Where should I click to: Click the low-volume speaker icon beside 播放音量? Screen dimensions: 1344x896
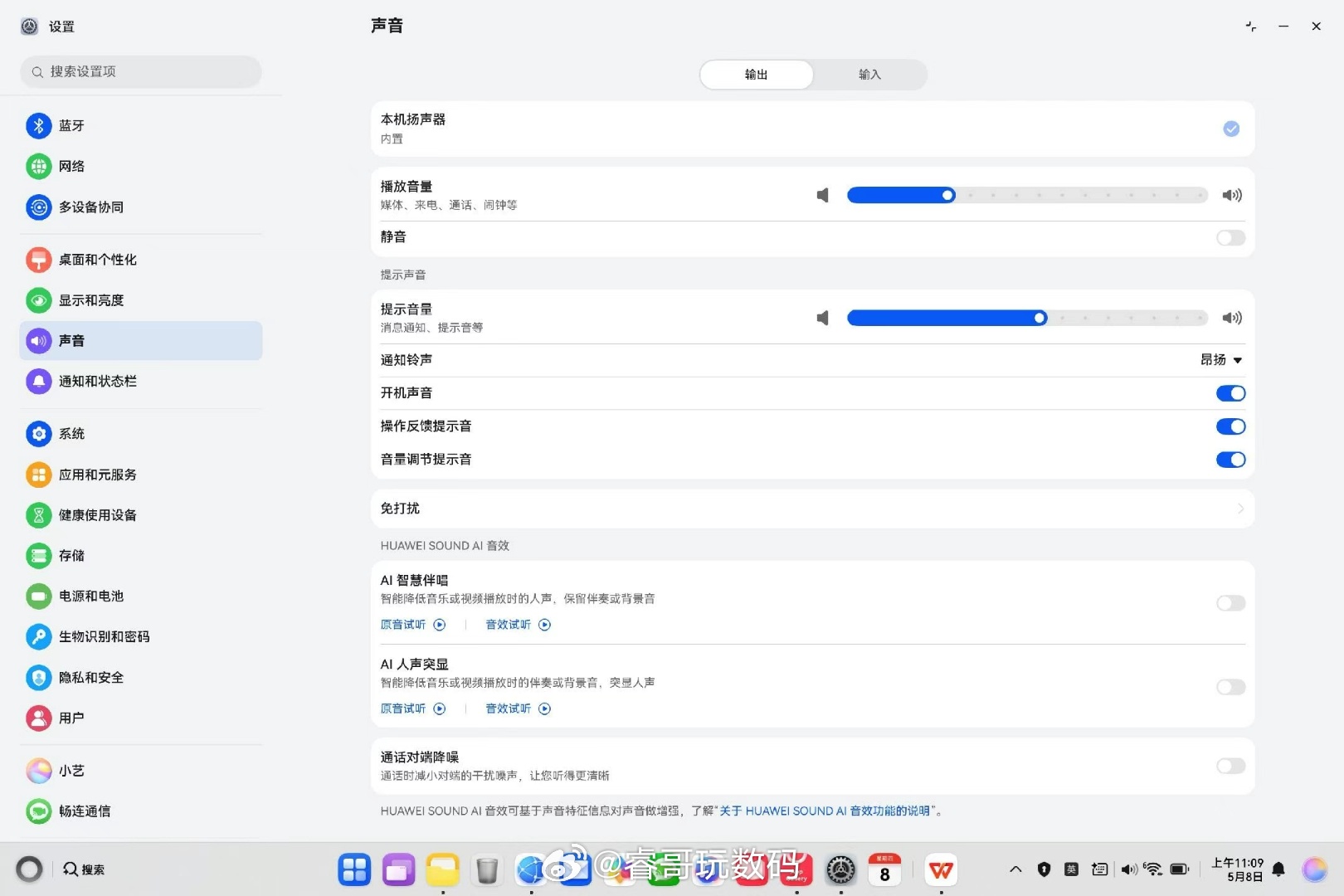coord(822,195)
